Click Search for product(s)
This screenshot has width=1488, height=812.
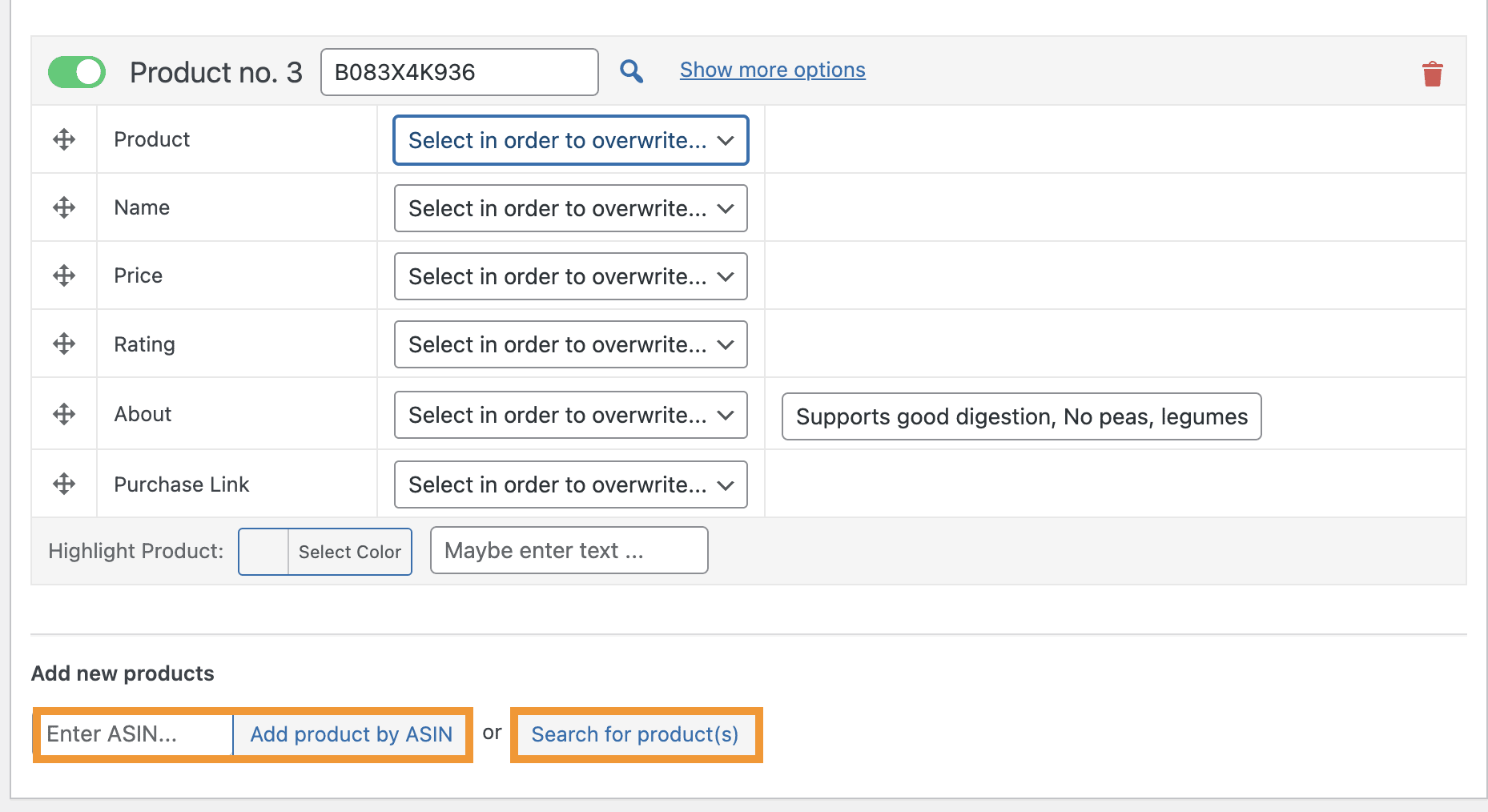[x=635, y=734]
